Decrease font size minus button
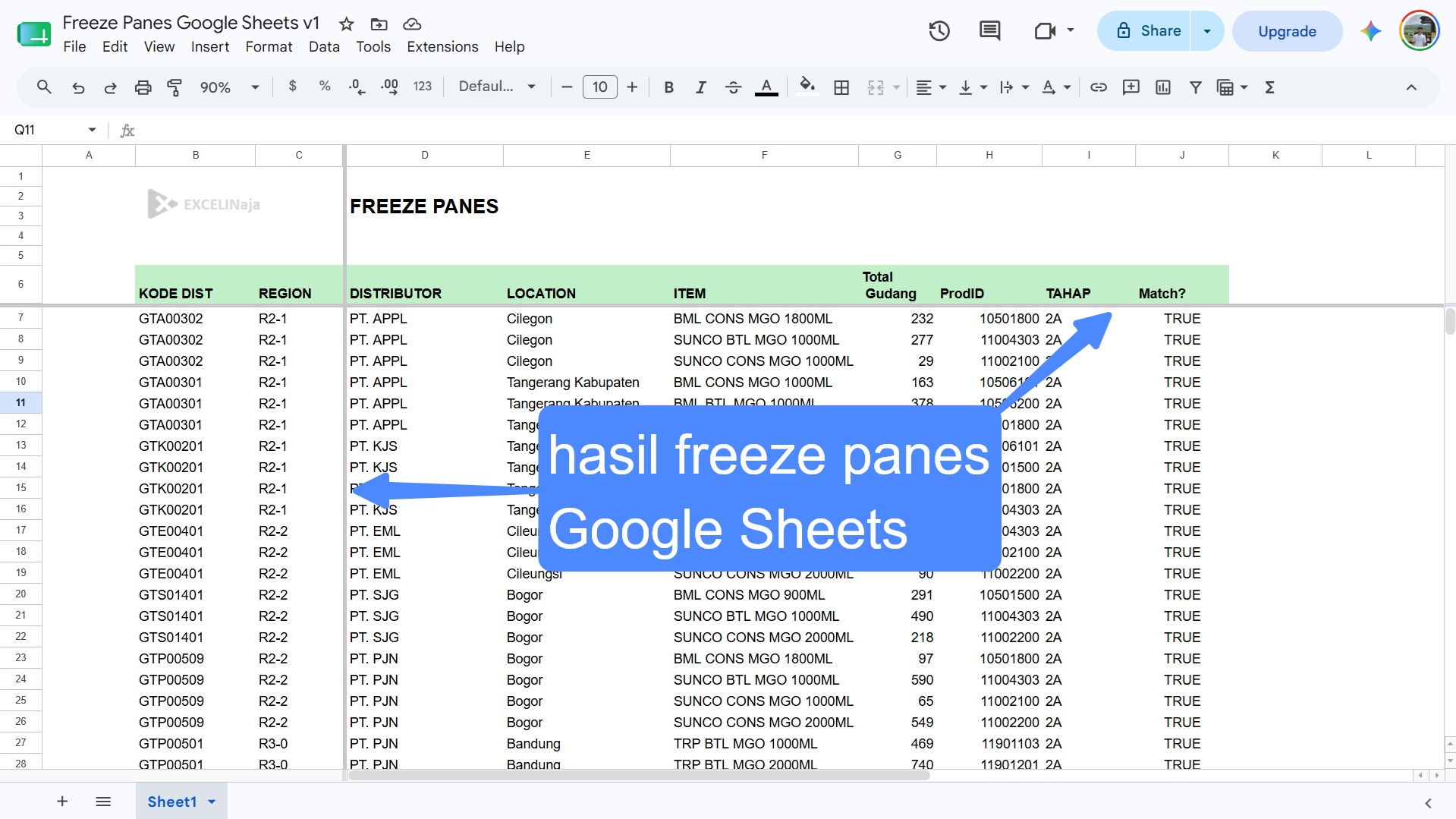The image size is (1456, 819). [x=567, y=87]
